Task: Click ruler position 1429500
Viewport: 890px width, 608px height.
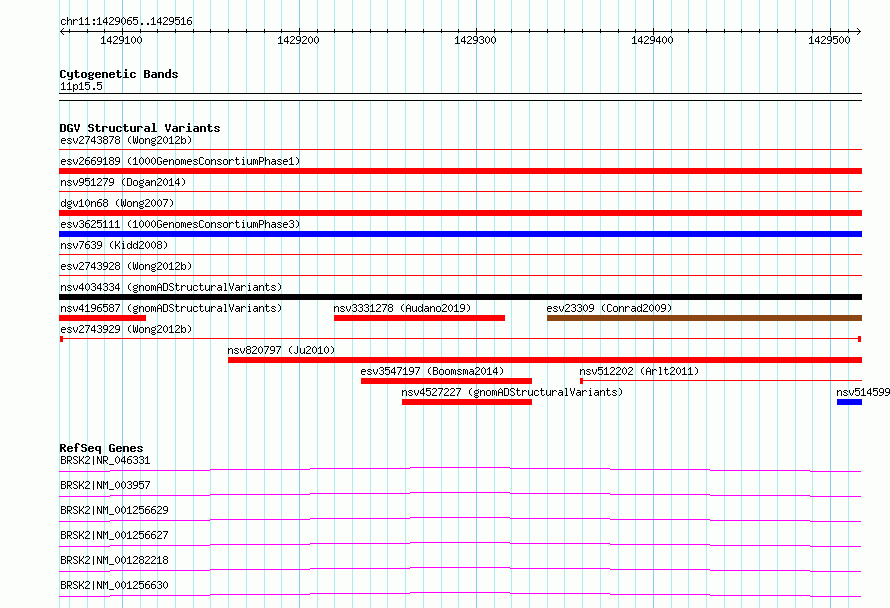Action: click(829, 40)
